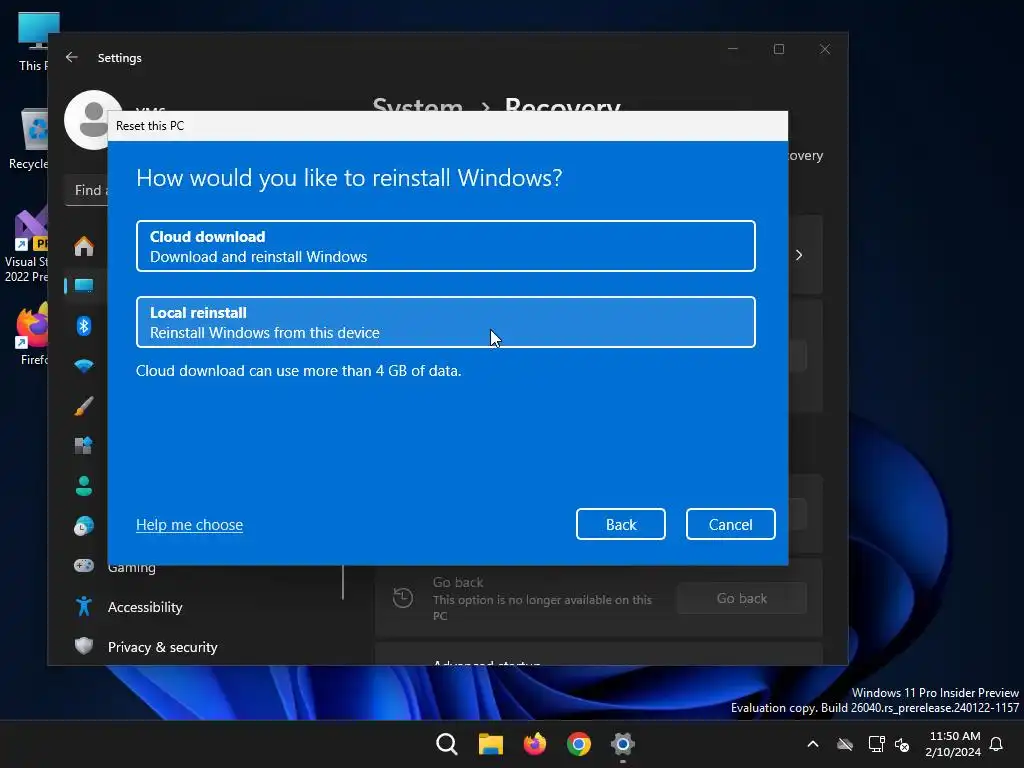Open the Home icon in the Settings sidebar
The width and height of the screenshot is (1024, 768).
(x=84, y=246)
